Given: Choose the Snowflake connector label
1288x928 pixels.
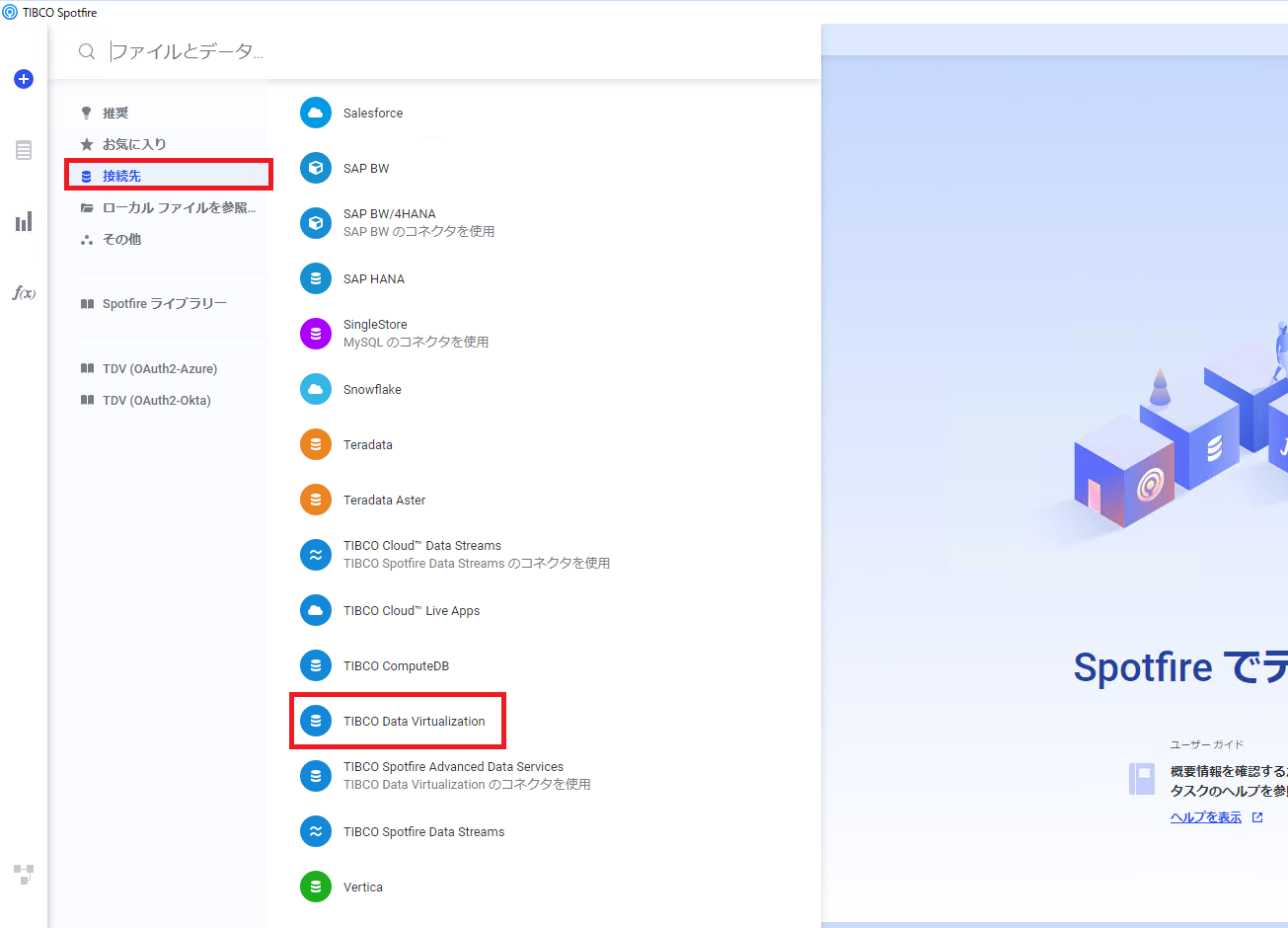Looking at the screenshot, I should 372,390.
